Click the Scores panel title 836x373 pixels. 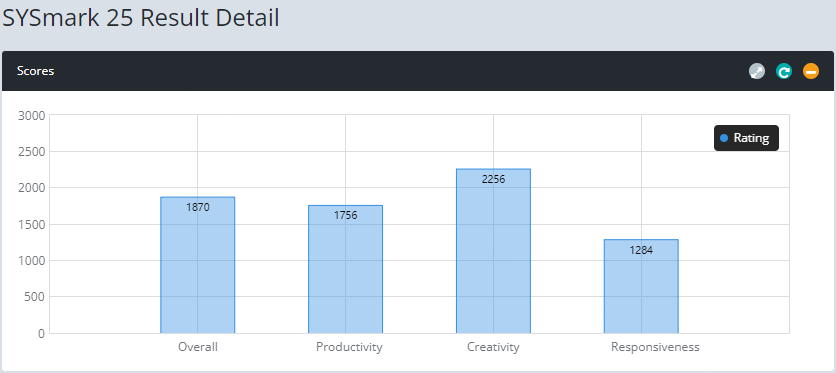35,71
